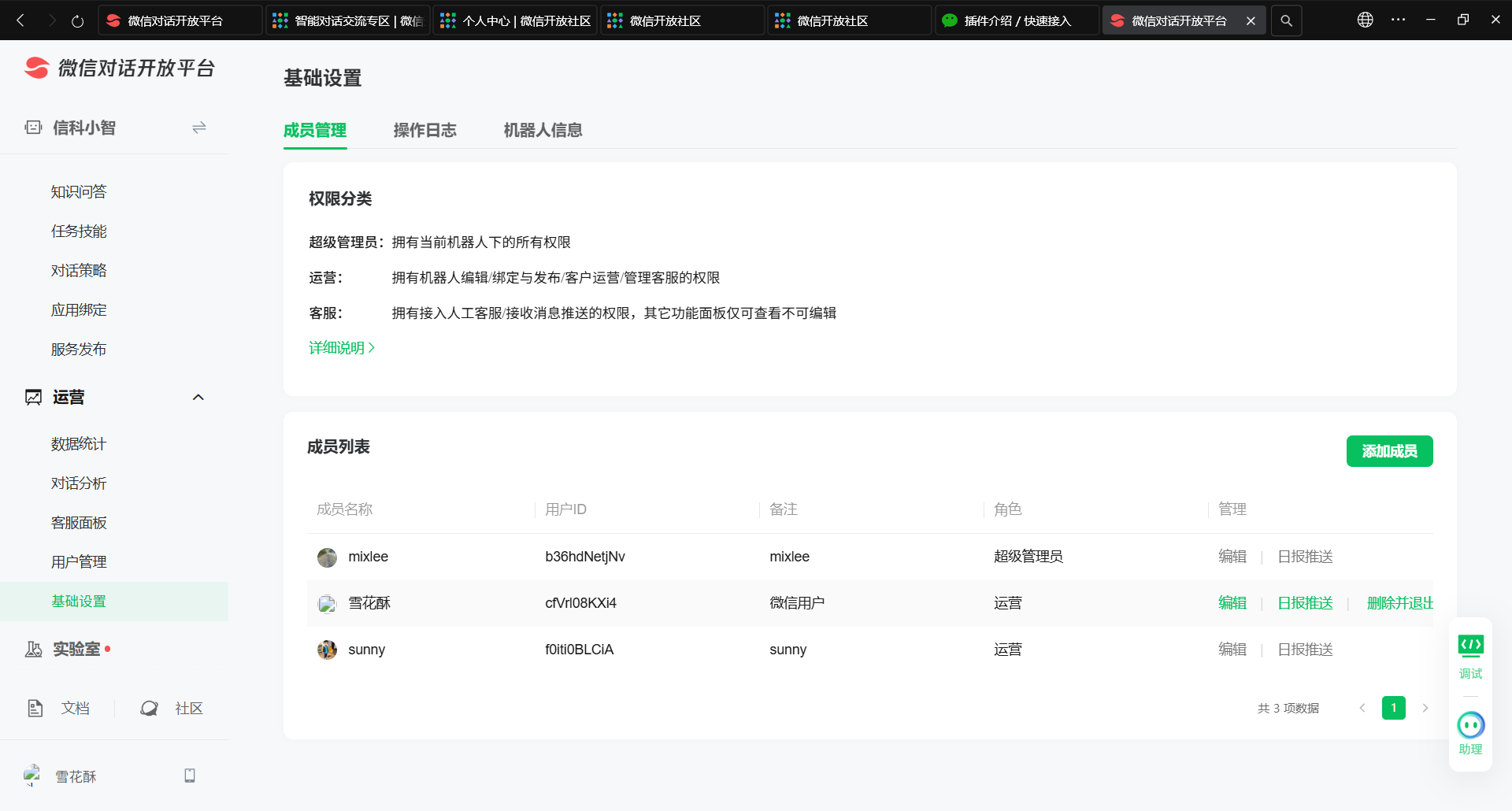This screenshot has height=811, width=1512.
Task: Click the user ID b36hdNetjNv
Action: tap(585, 557)
